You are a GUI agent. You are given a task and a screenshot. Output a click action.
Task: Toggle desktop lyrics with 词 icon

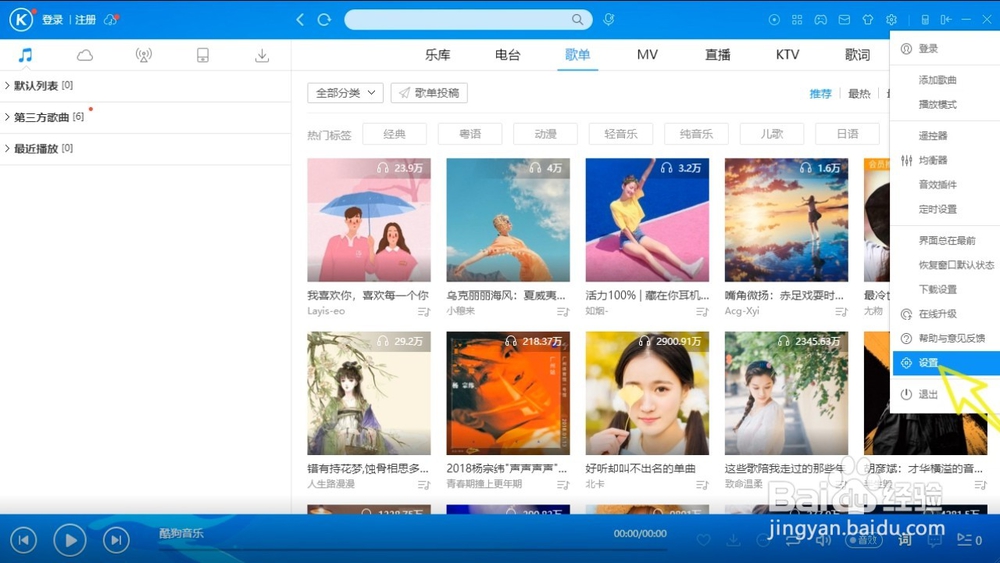[905, 540]
